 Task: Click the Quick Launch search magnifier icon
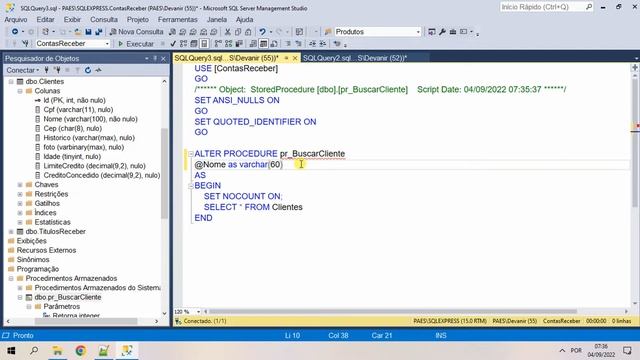pyautogui.click(x=589, y=7)
